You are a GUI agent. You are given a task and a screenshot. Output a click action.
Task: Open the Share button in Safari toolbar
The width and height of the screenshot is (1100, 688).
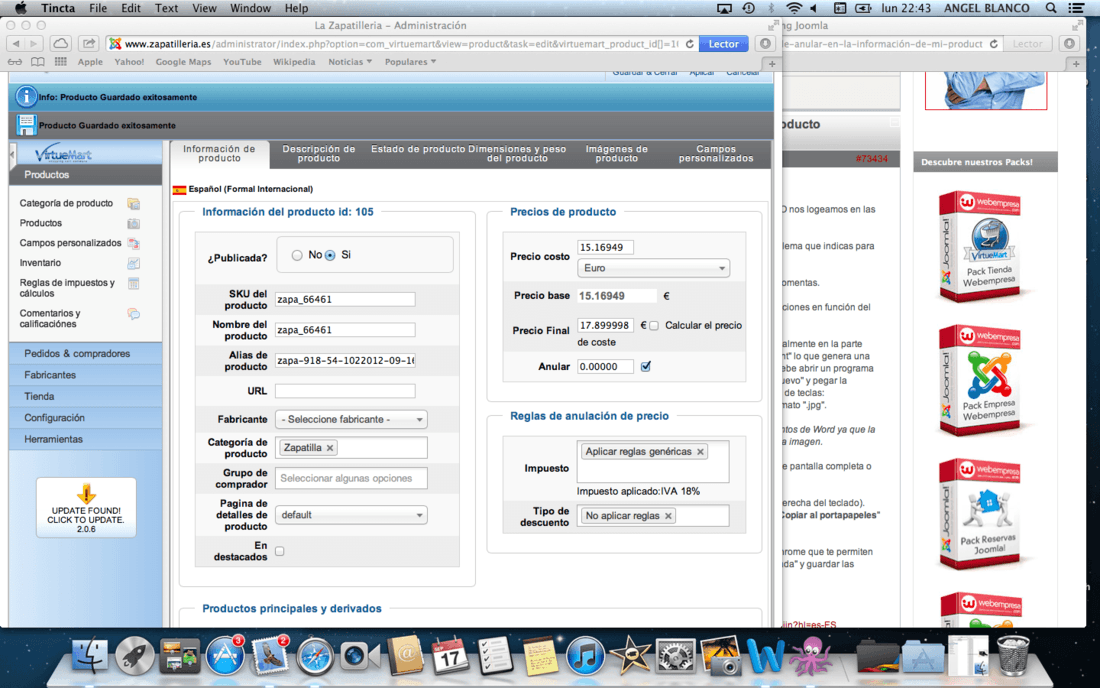(x=88, y=43)
